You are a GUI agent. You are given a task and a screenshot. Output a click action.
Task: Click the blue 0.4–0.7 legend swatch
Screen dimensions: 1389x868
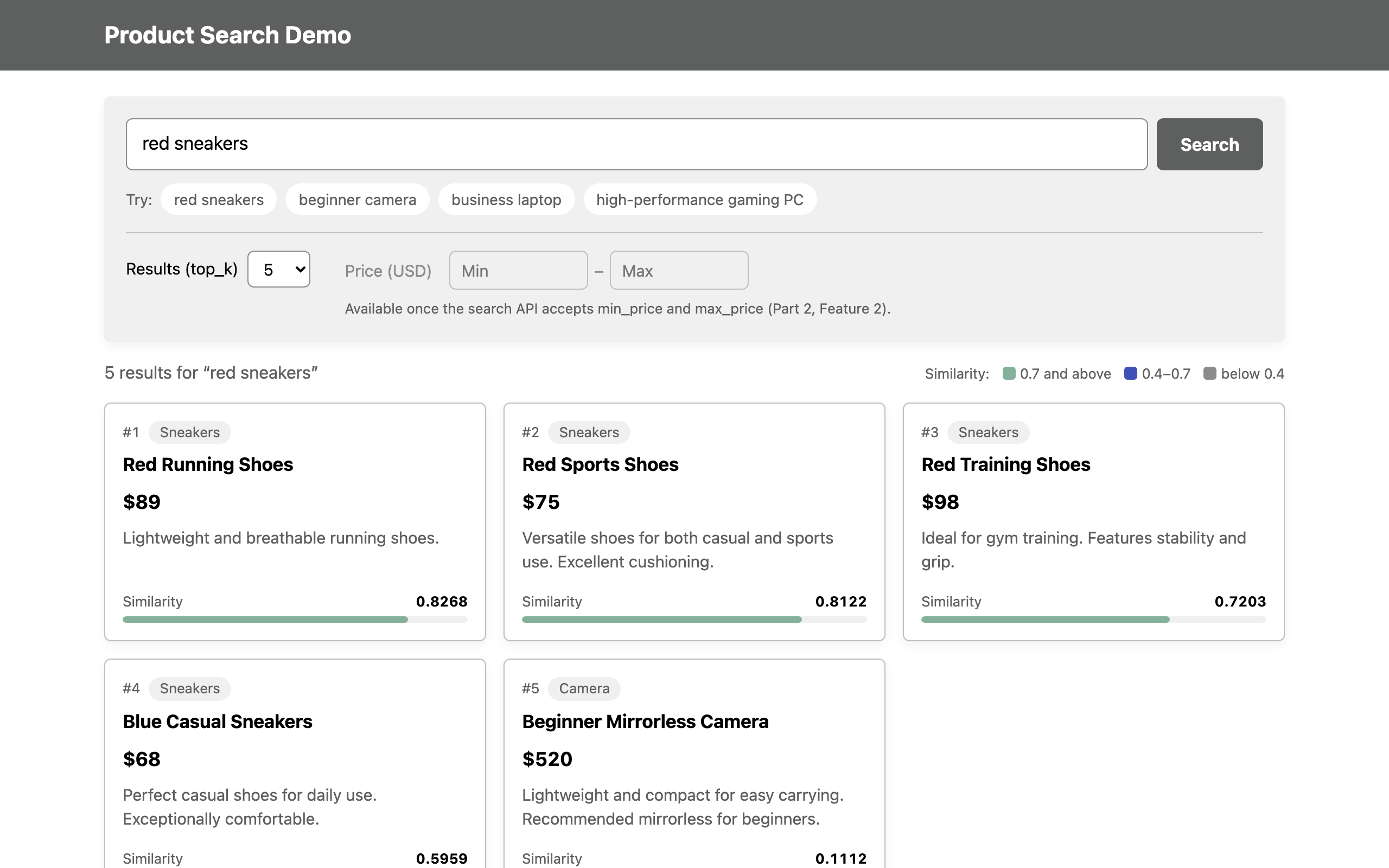click(x=1131, y=373)
